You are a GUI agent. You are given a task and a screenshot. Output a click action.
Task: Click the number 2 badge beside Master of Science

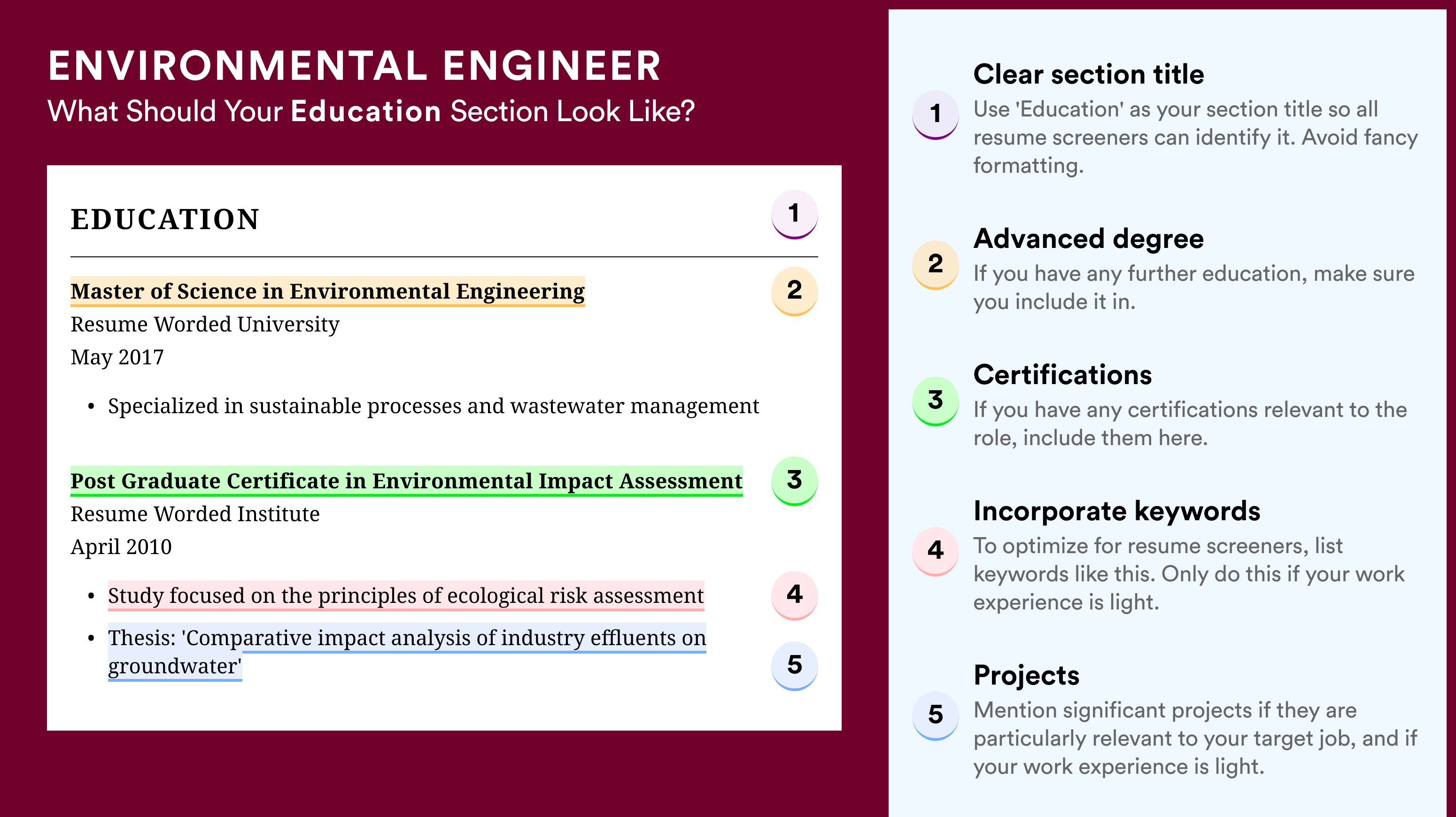pyautogui.click(x=794, y=291)
